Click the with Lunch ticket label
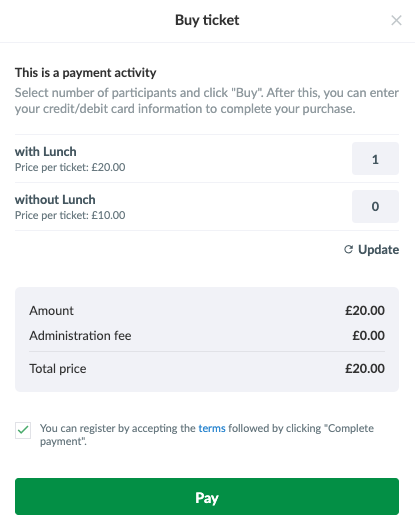The image size is (415, 526). [x=46, y=152]
